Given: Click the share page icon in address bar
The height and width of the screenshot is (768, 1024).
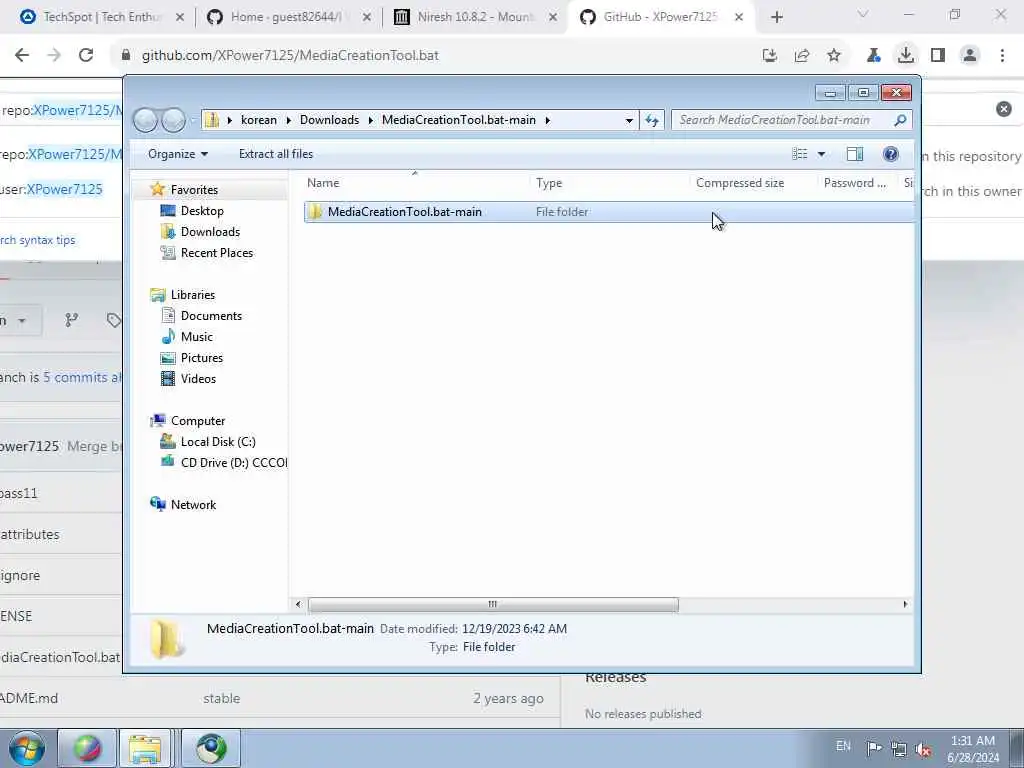Looking at the screenshot, I should pos(802,56).
